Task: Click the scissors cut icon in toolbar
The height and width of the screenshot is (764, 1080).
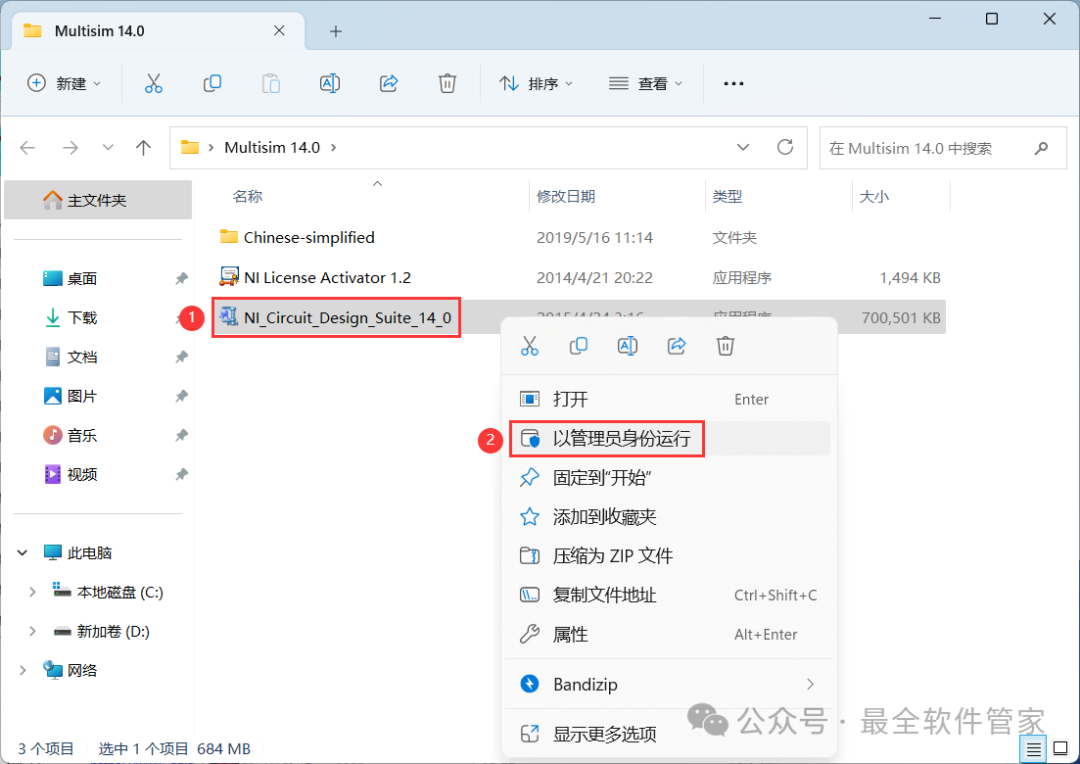Action: pos(153,84)
